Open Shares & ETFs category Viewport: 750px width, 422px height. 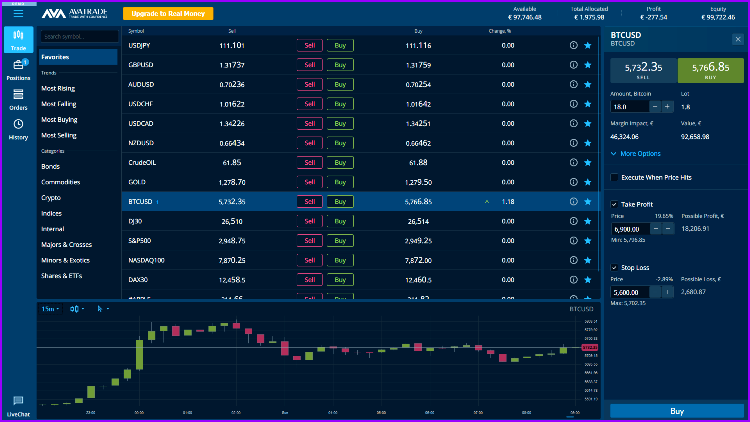click(62, 276)
